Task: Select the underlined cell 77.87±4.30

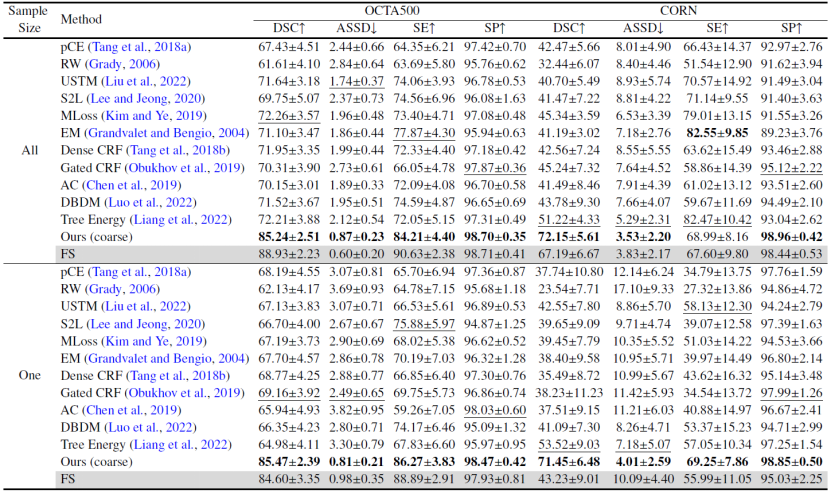Action: (x=424, y=133)
